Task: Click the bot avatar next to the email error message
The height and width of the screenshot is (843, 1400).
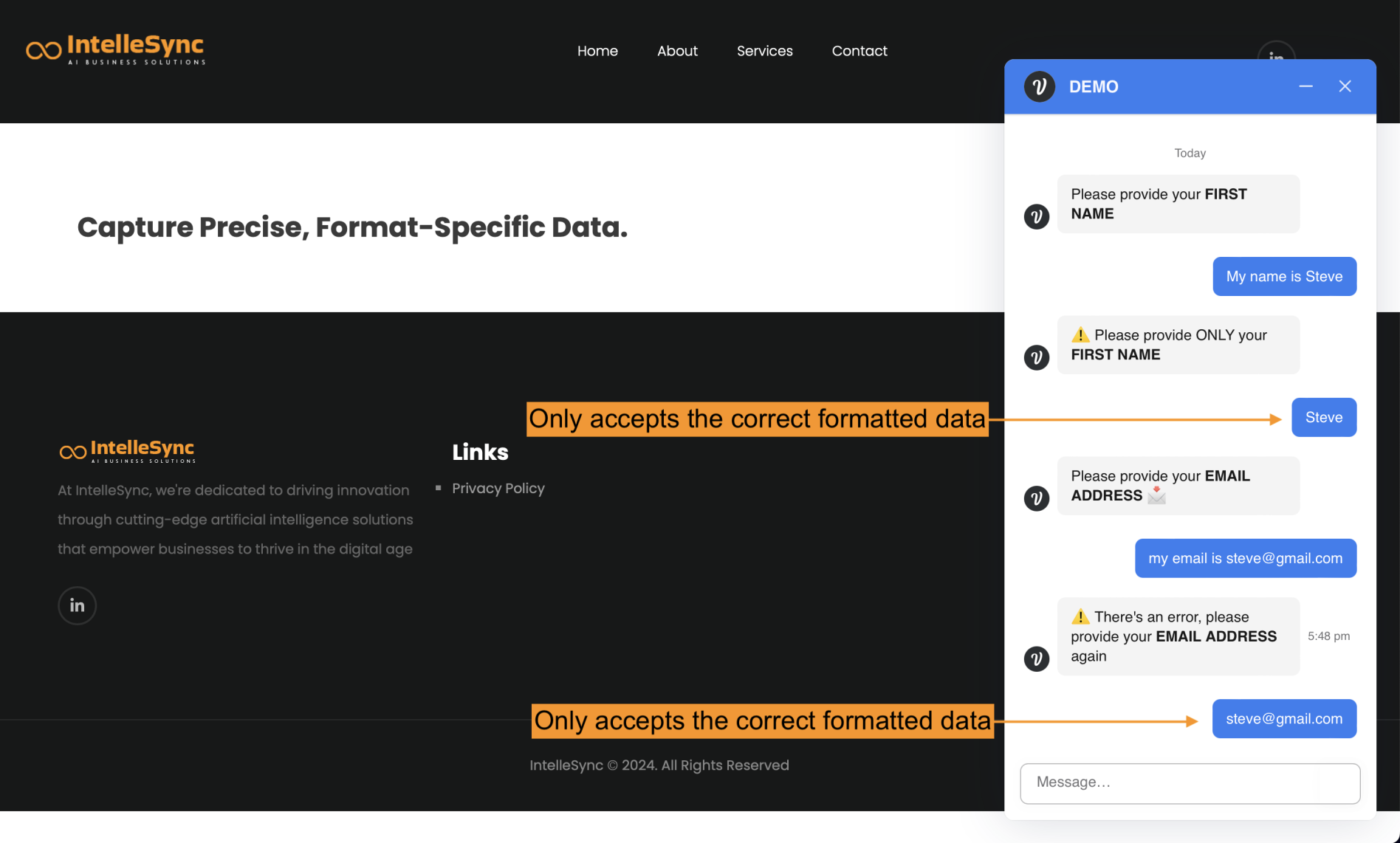Action: 1037,658
